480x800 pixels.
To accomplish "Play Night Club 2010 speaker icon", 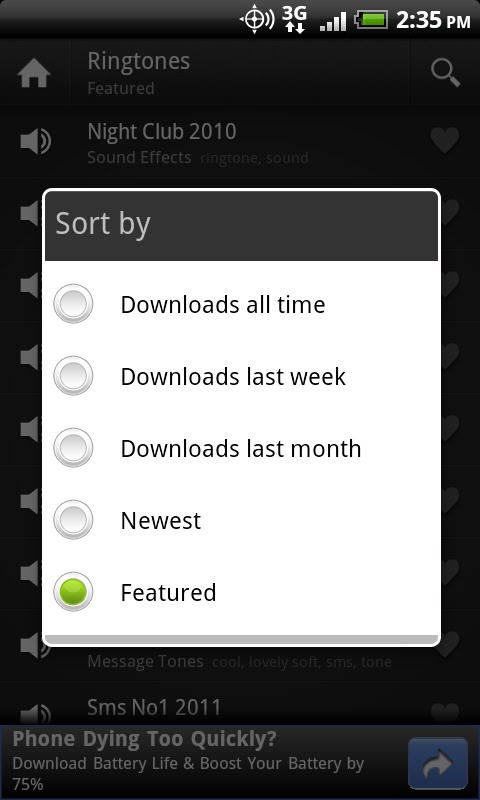I will coord(35,141).
